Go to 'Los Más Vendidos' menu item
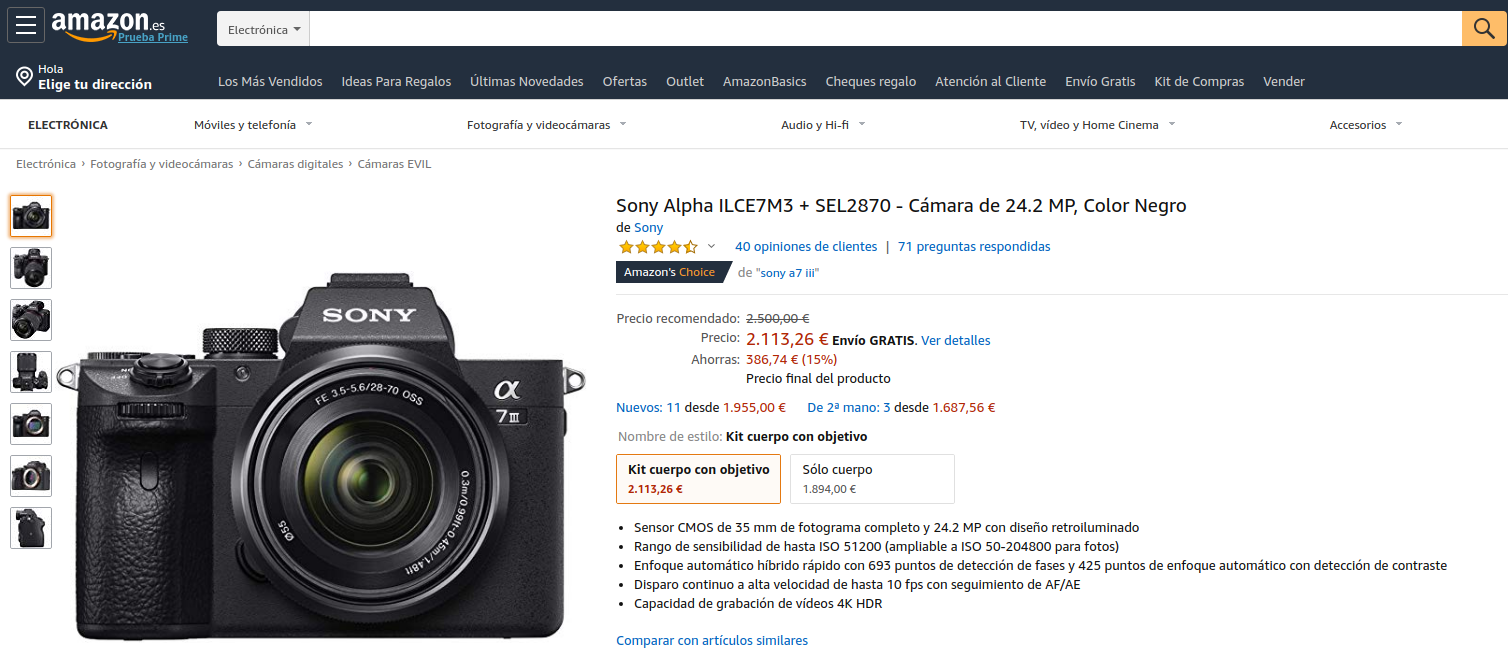The width and height of the screenshot is (1508, 657). [270, 82]
